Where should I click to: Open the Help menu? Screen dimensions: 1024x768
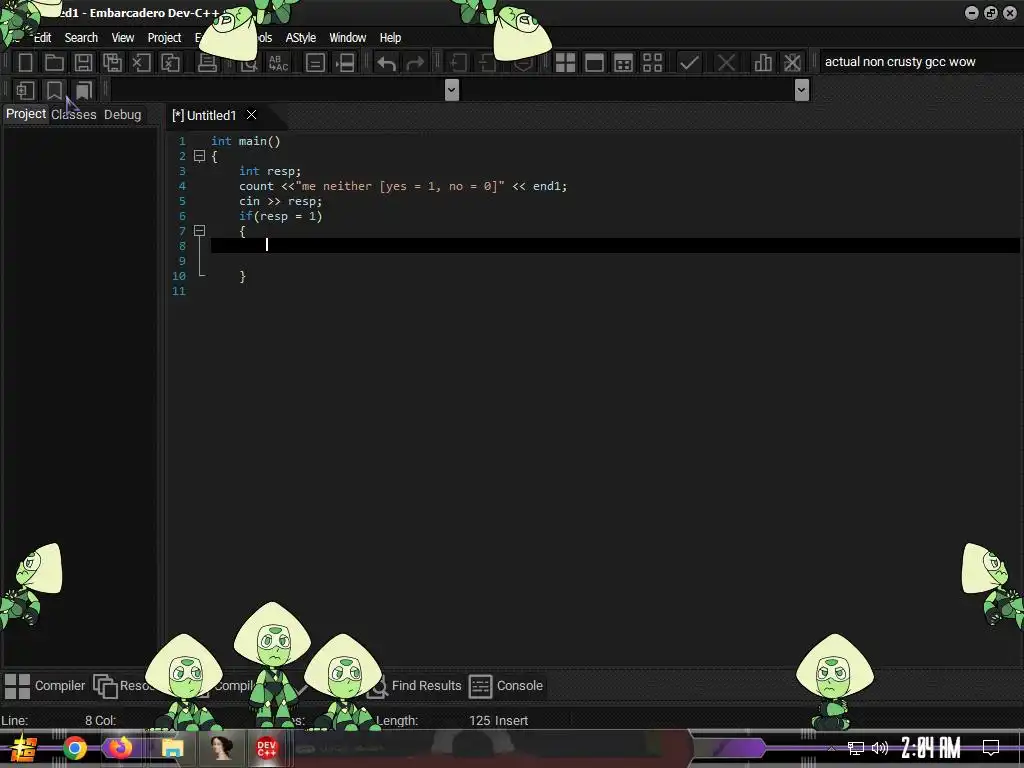point(391,38)
